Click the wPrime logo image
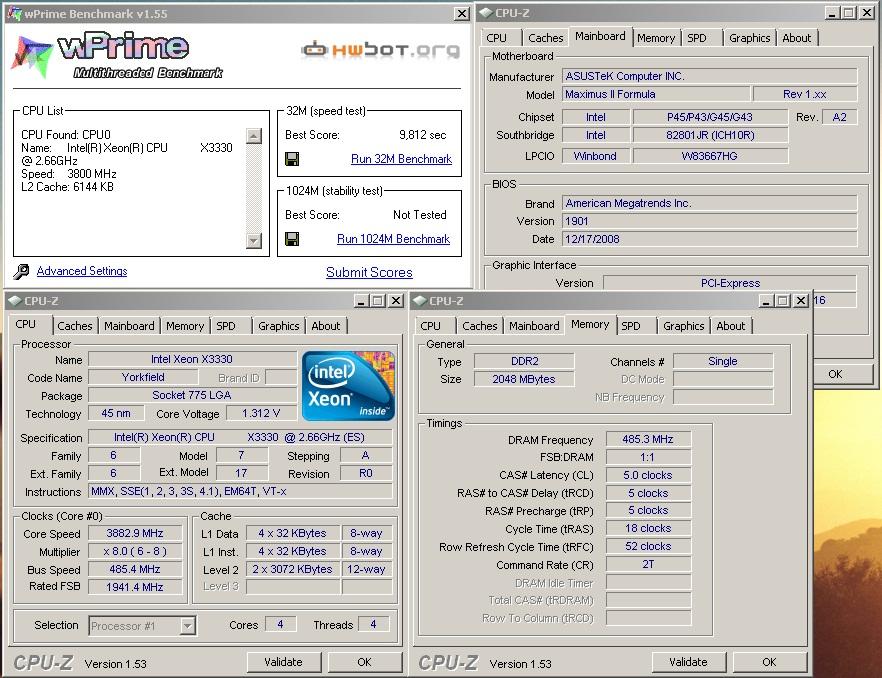 click(x=116, y=56)
